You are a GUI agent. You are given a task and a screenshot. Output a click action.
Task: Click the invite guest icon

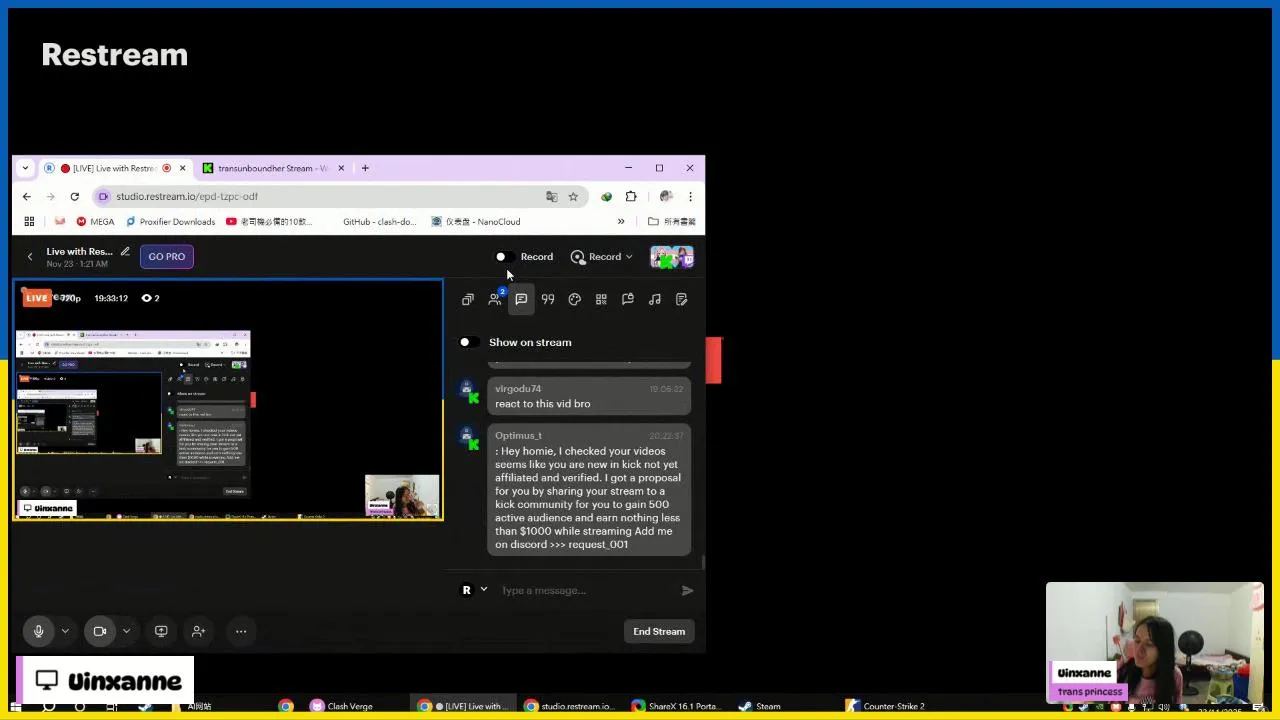[198, 631]
